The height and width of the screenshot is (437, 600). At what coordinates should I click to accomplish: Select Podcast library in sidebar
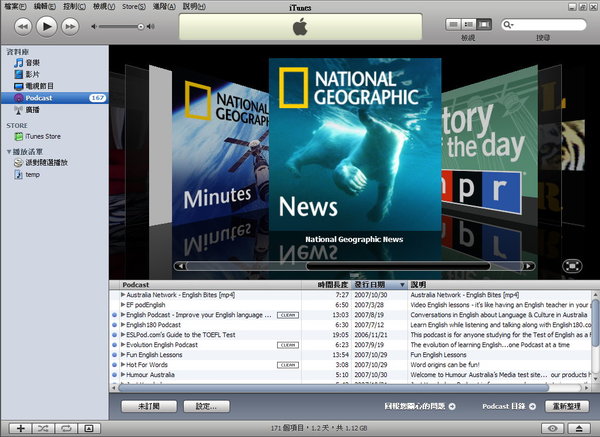(x=54, y=98)
